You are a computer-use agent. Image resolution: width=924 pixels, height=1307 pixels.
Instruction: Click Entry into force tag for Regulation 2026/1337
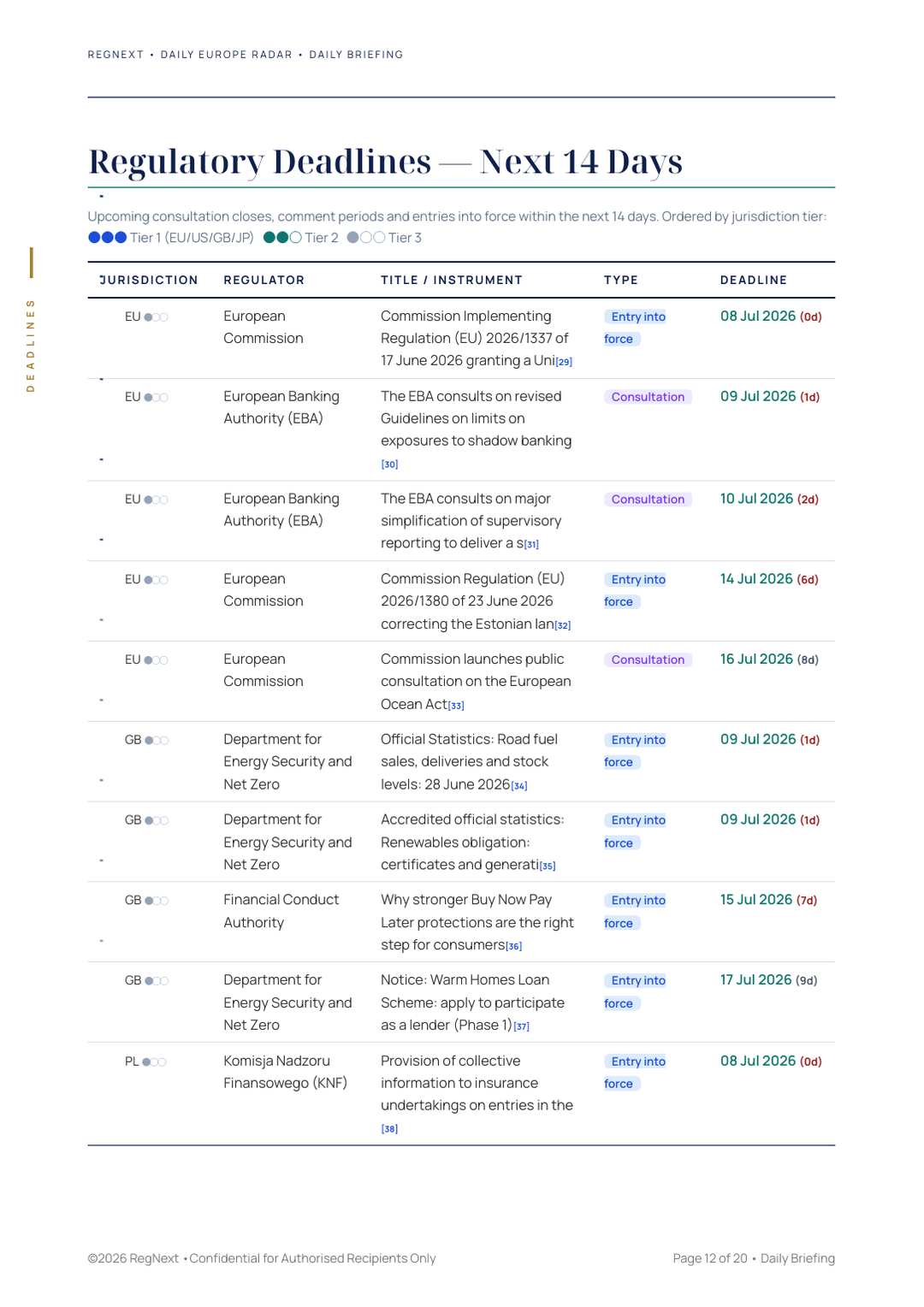point(635,328)
